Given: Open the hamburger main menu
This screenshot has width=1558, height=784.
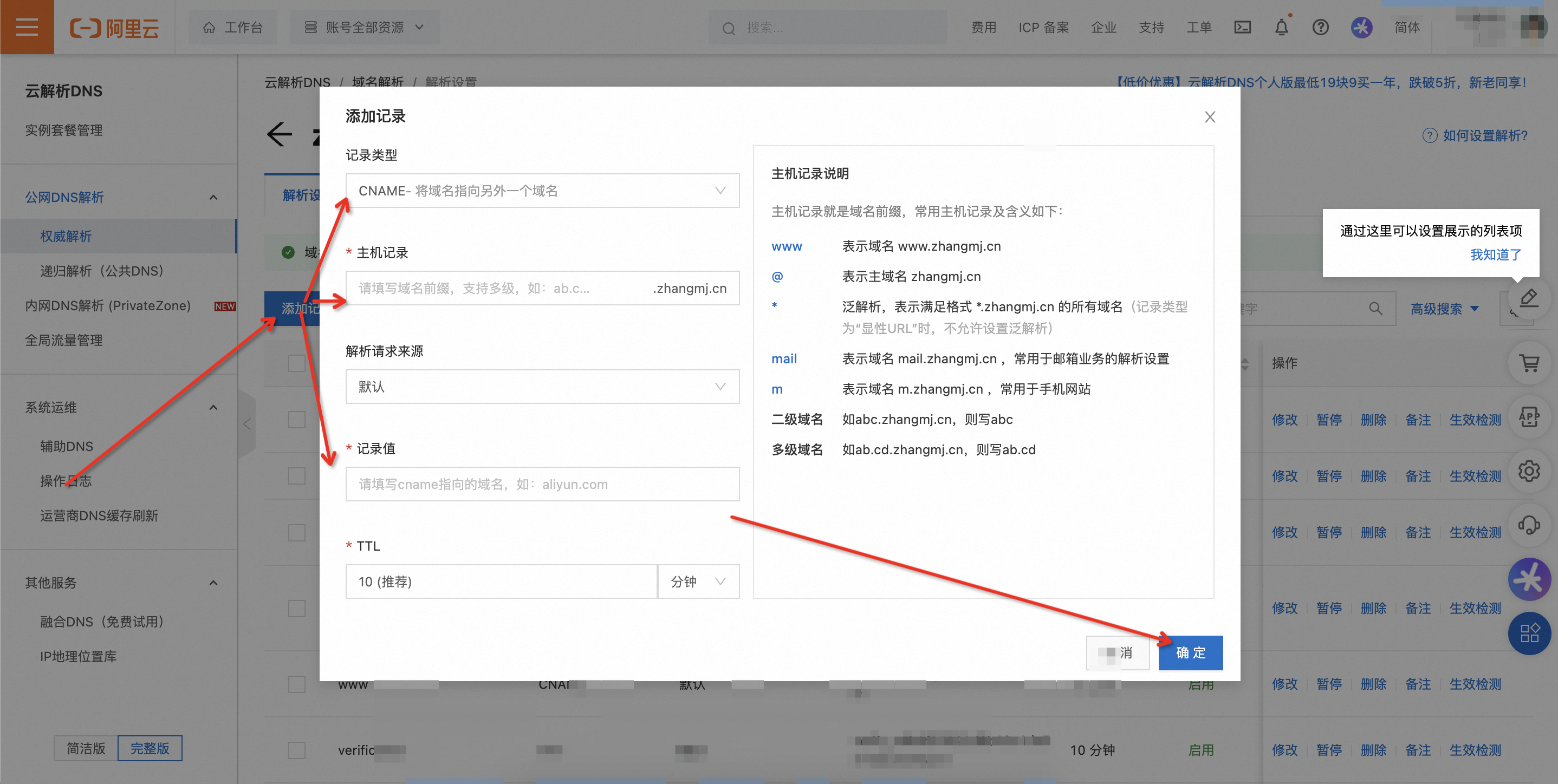Looking at the screenshot, I should (27, 27).
